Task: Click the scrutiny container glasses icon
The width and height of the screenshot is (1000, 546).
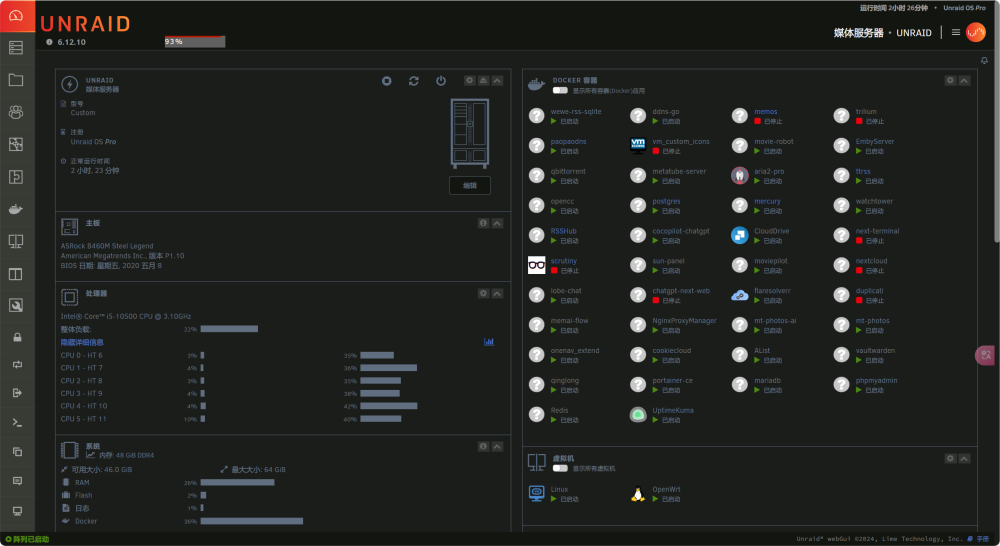Action: pos(536,265)
